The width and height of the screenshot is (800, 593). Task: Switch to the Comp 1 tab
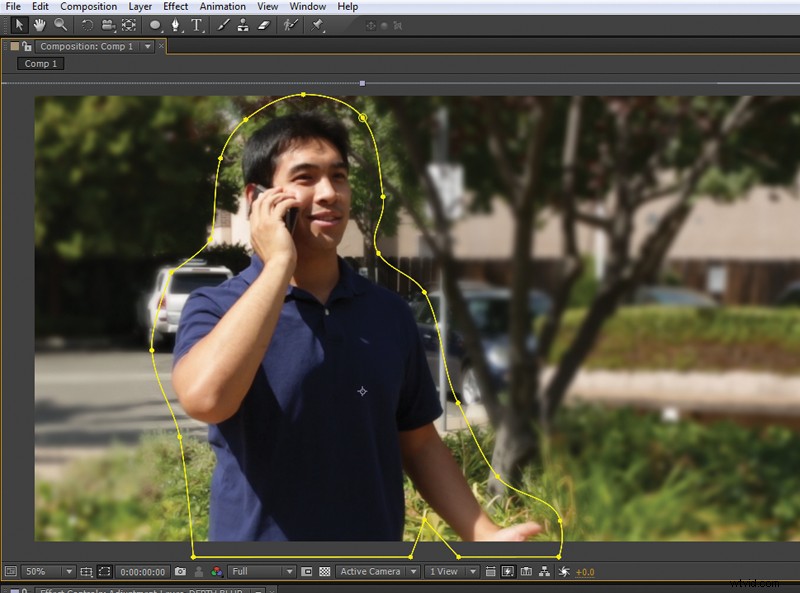38,63
